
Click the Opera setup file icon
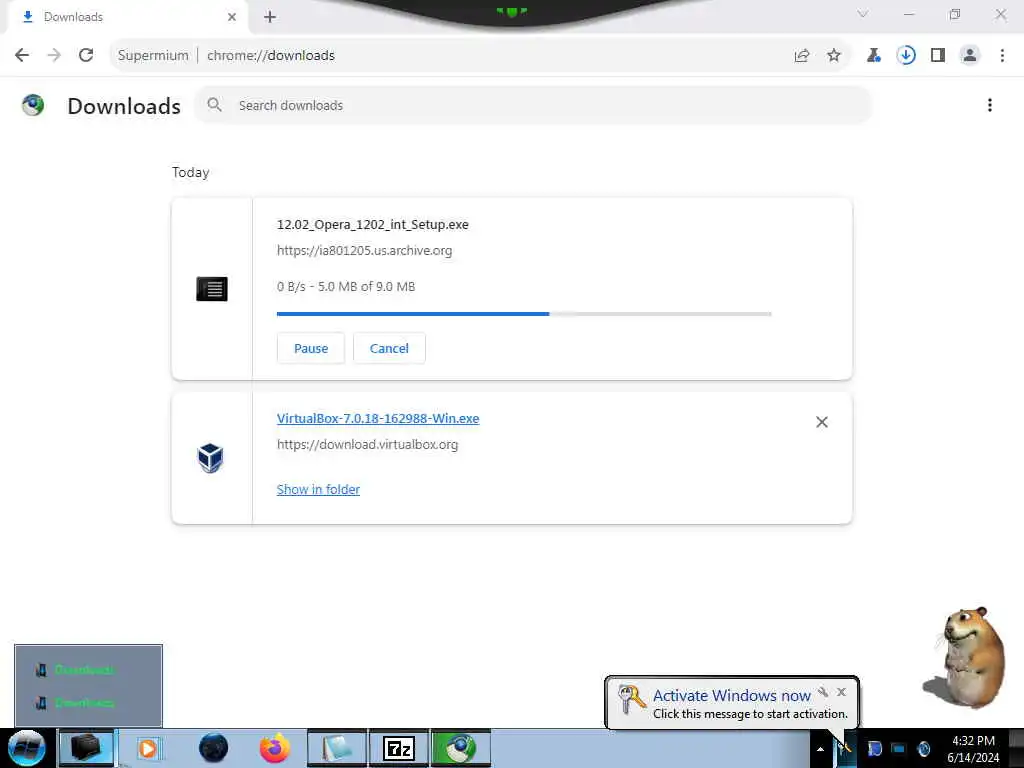point(212,289)
